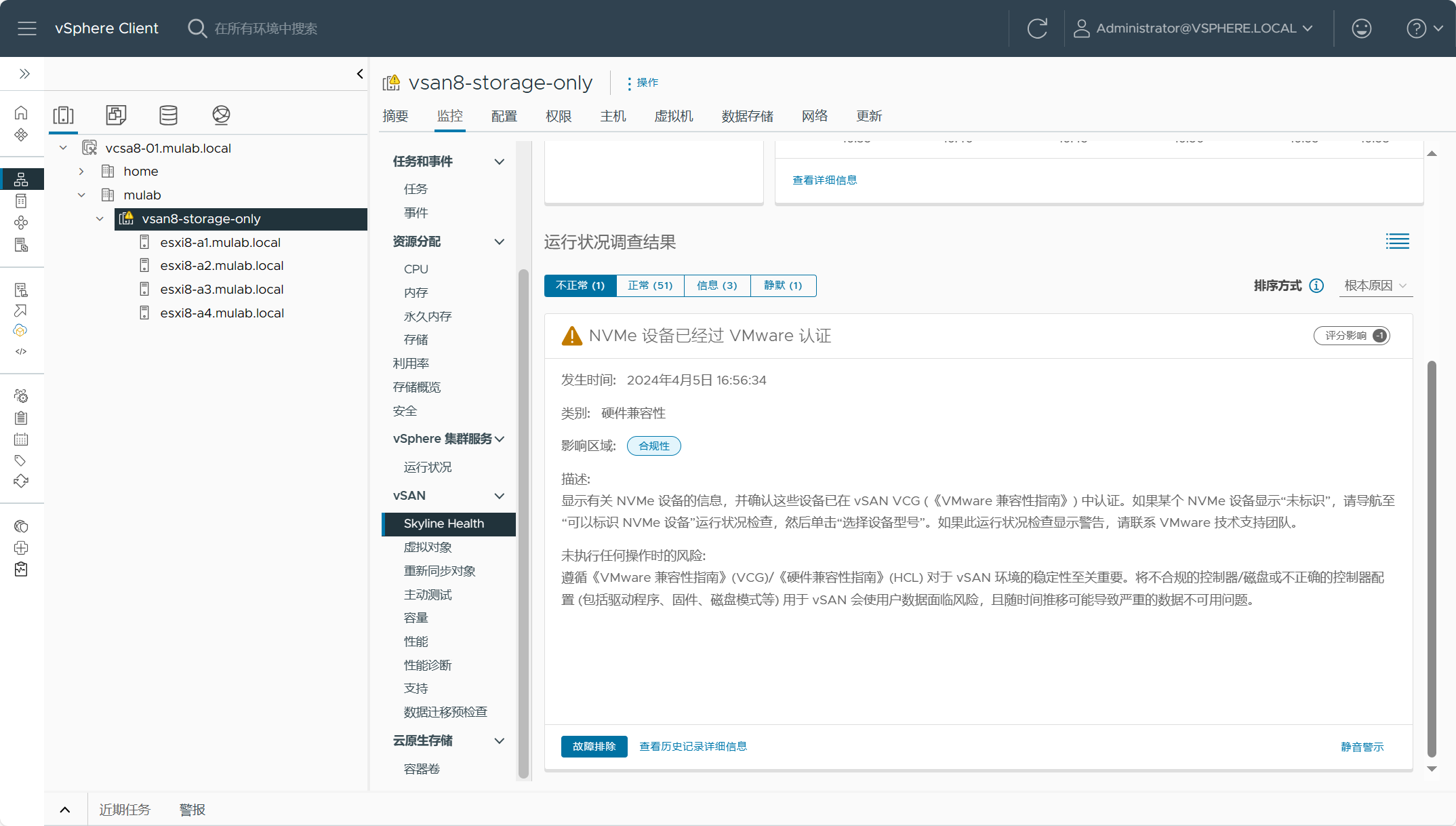Collapse the inventory tree panel

pos(360,74)
